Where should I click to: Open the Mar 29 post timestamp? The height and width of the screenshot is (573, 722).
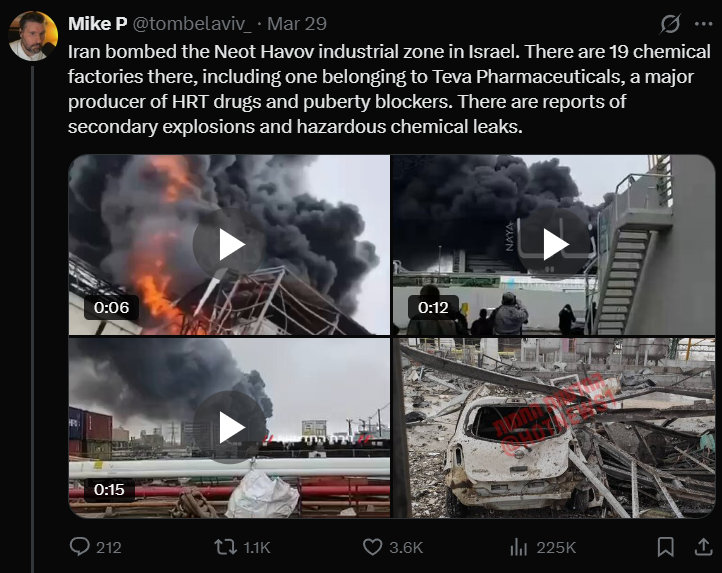[x=297, y=24]
